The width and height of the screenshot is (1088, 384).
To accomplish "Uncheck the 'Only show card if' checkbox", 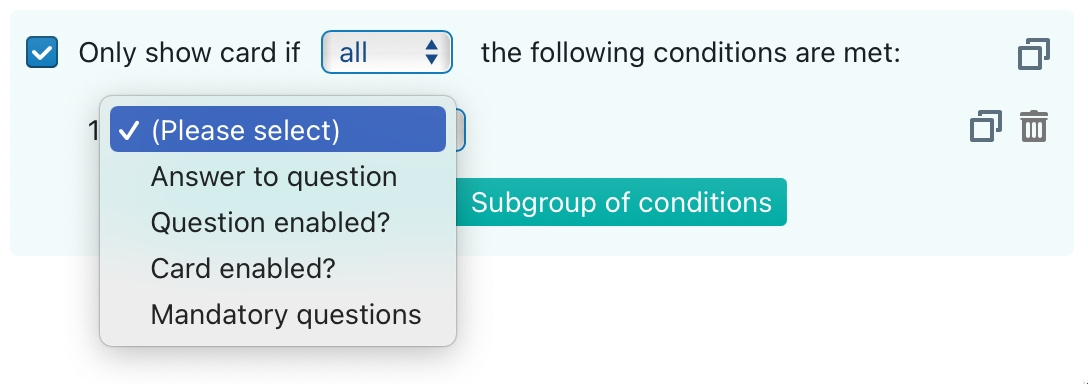I will [42, 53].
